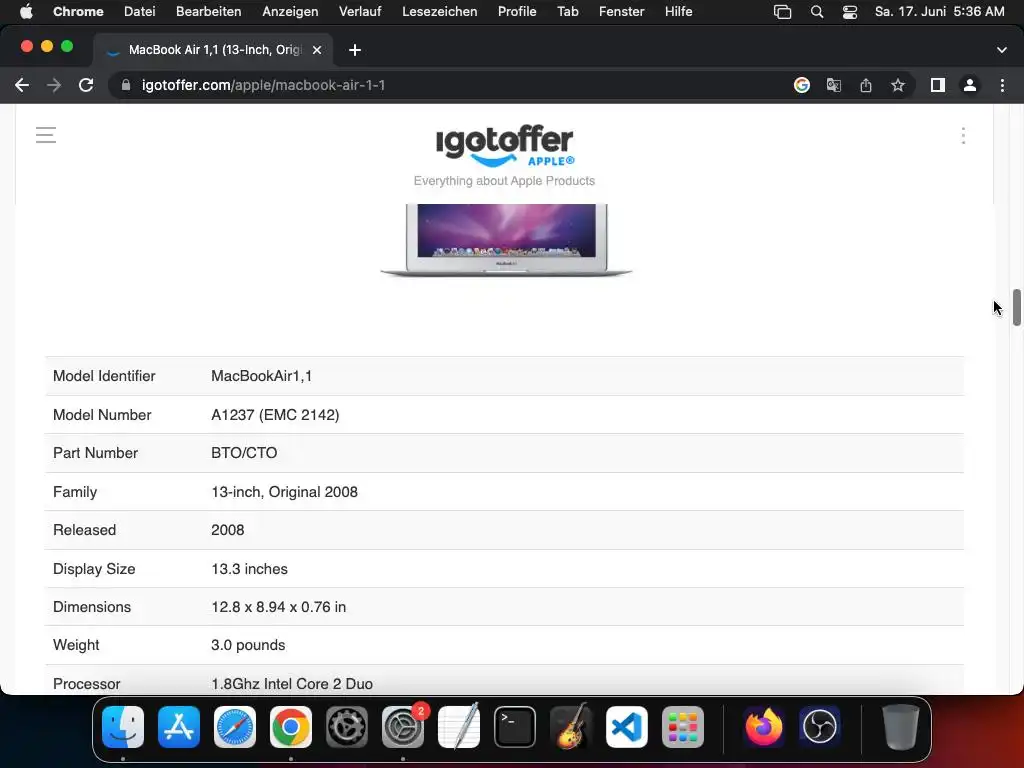Open Chrome profile avatar
Screen dimensions: 1024x768
(x=970, y=85)
